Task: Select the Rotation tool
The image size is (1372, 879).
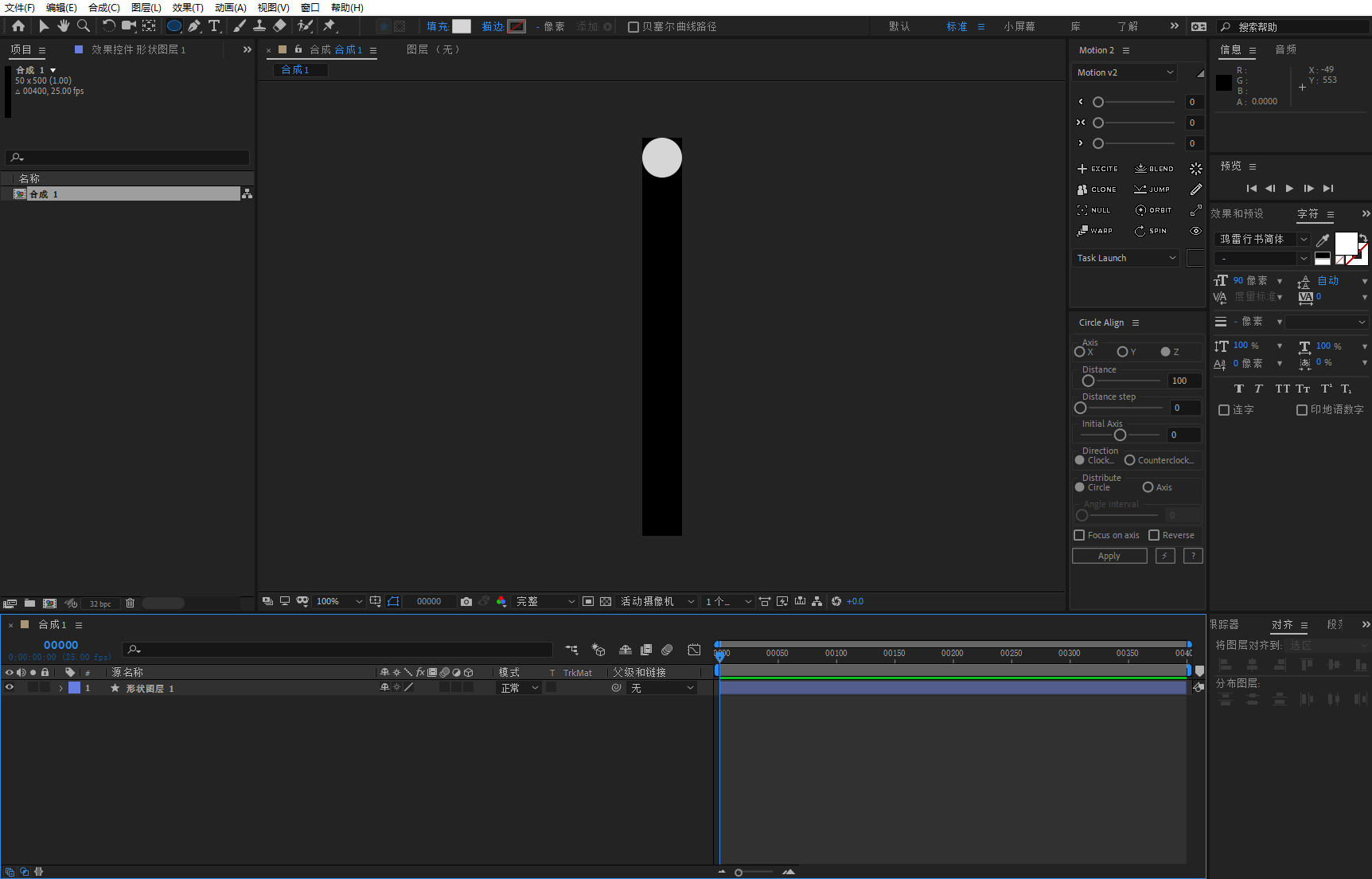Action: (x=109, y=26)
